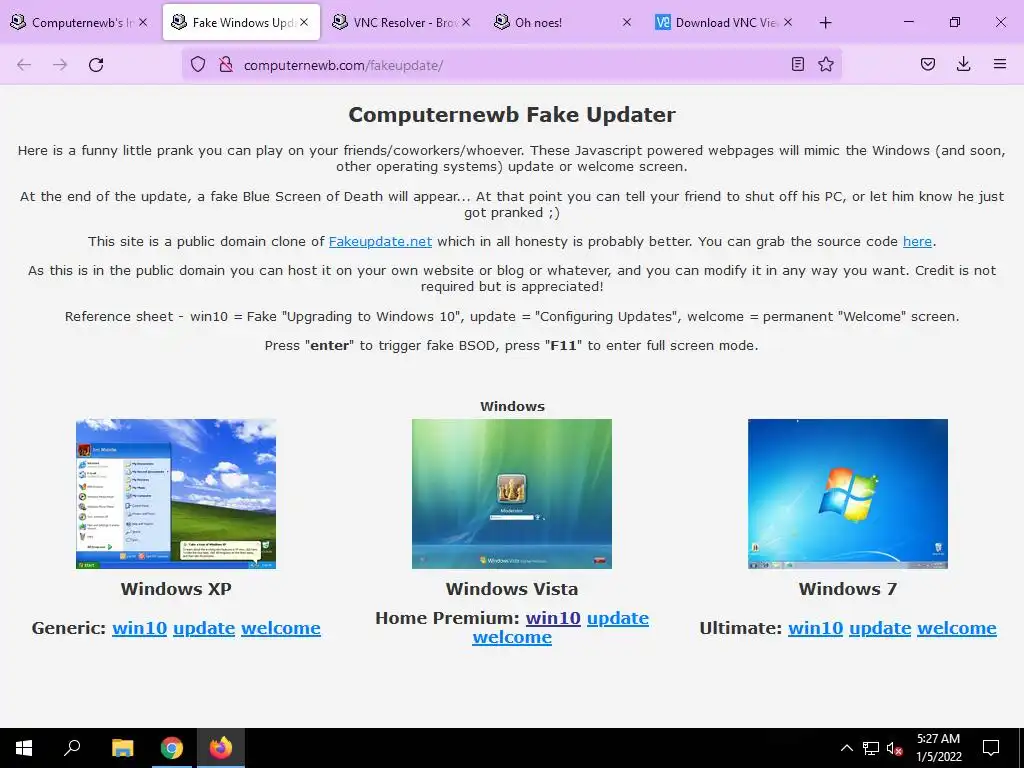The image size is (1024, 768).
Task: Open Windows XP Generic welcome link
Action: coord(281,628)
